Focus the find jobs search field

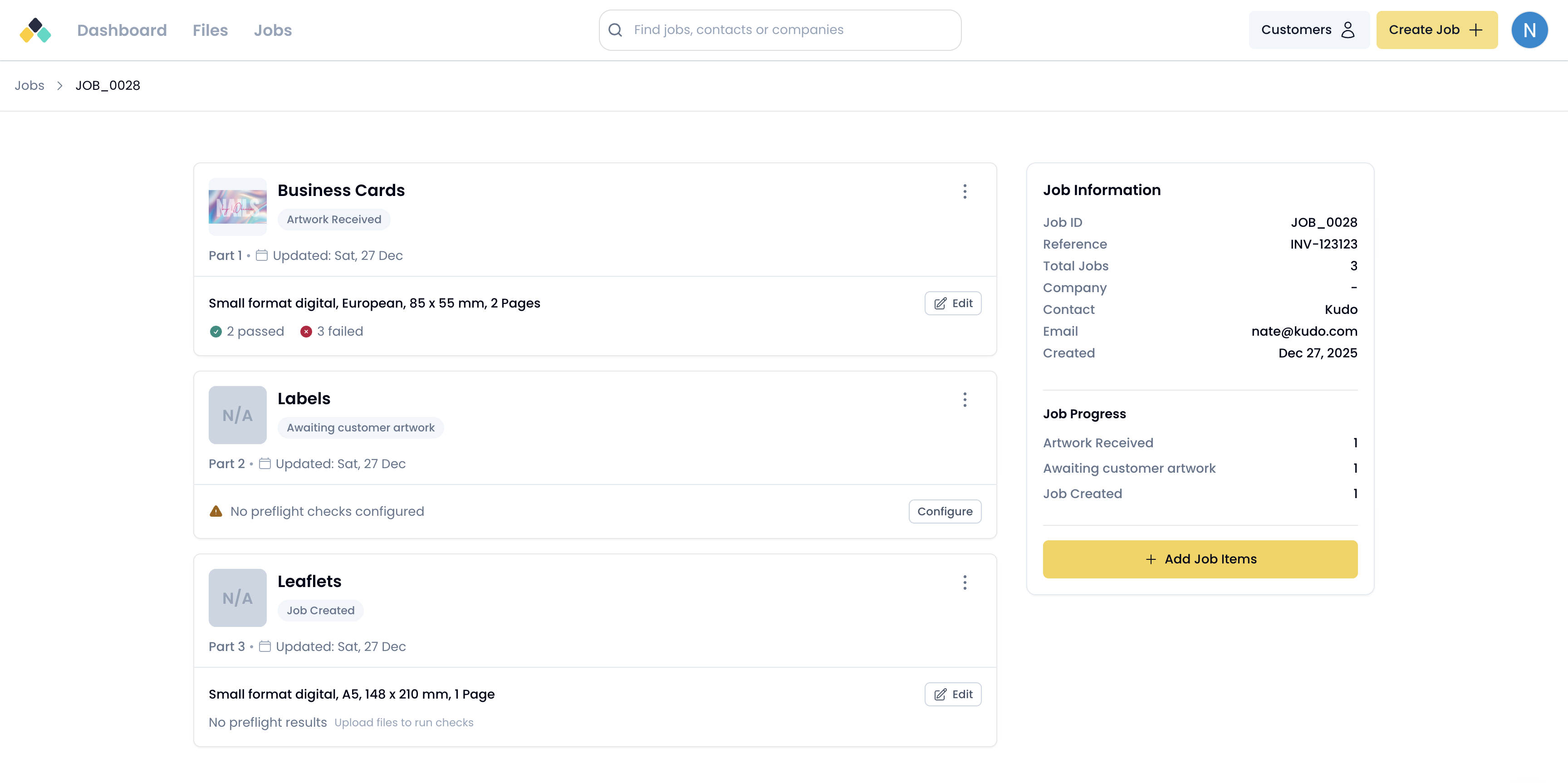pyautogui.click(x=791, y=30)
